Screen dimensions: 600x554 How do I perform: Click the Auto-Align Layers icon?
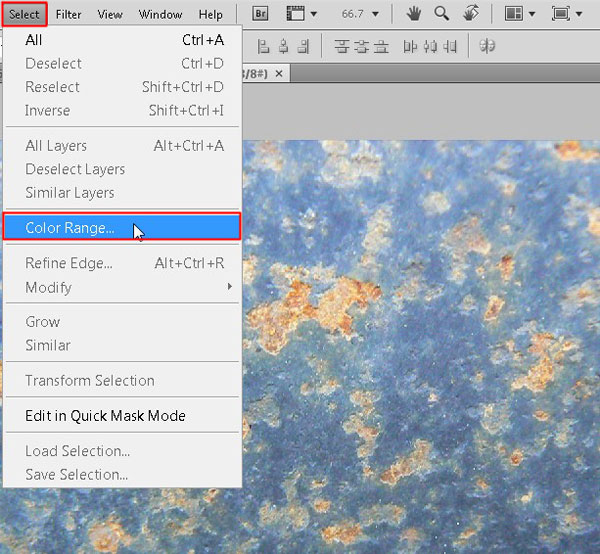pos(488,46)
